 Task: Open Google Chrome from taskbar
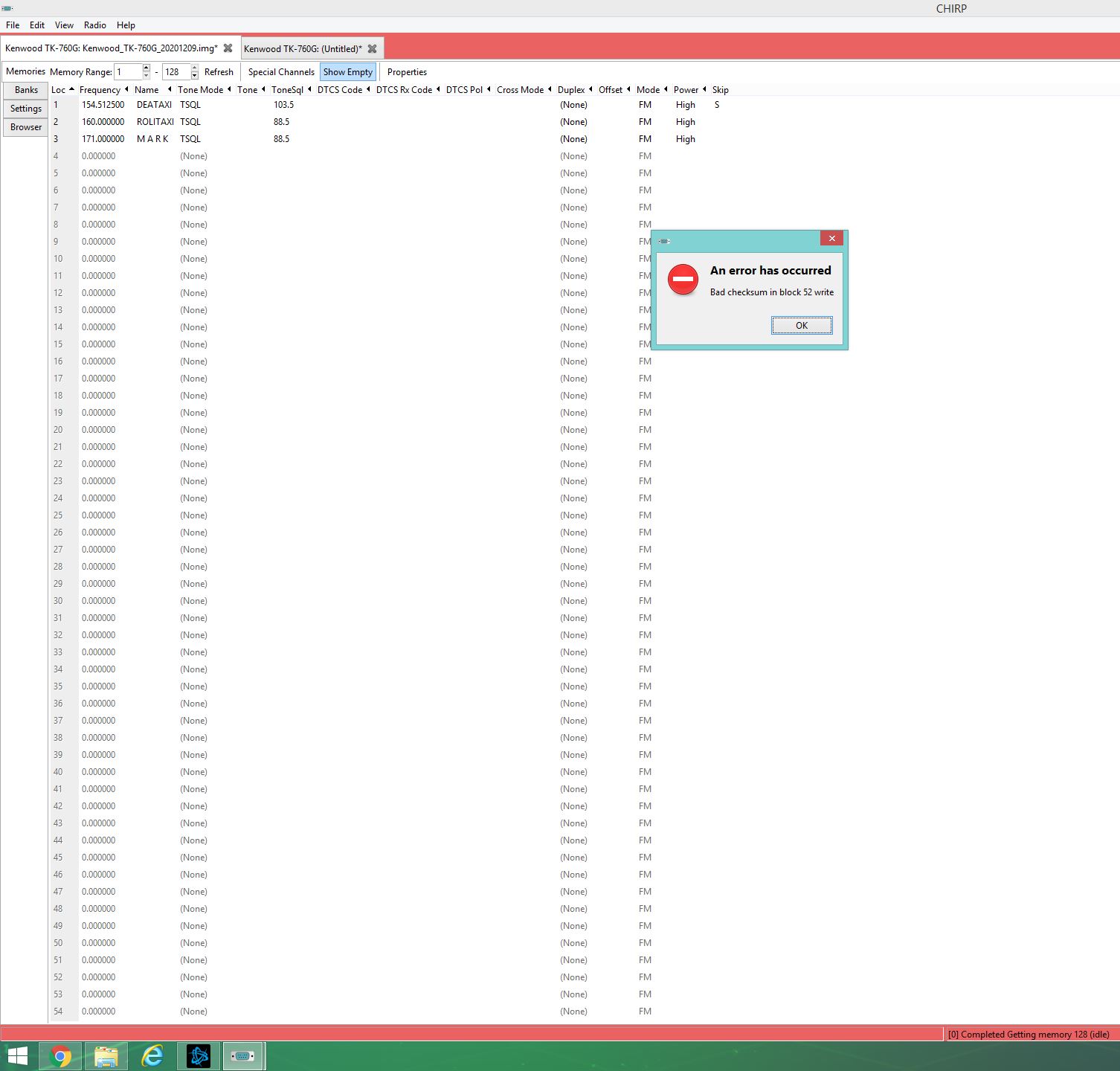click(x=61, y=1056)
